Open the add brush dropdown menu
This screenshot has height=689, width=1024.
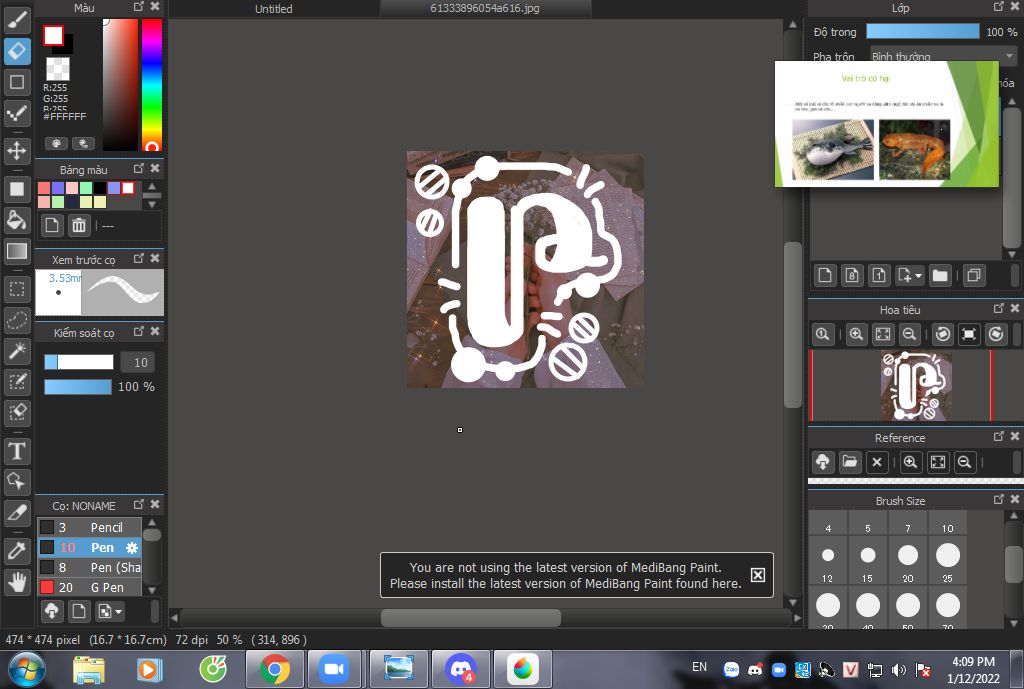coord(110,611)
